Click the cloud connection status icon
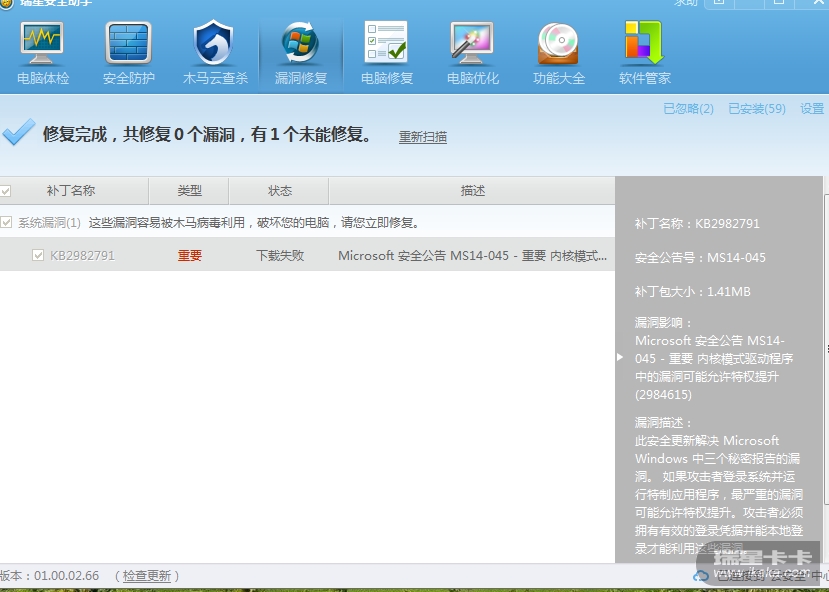This screenshot has height=592, width=829. [x=701, y=576]
